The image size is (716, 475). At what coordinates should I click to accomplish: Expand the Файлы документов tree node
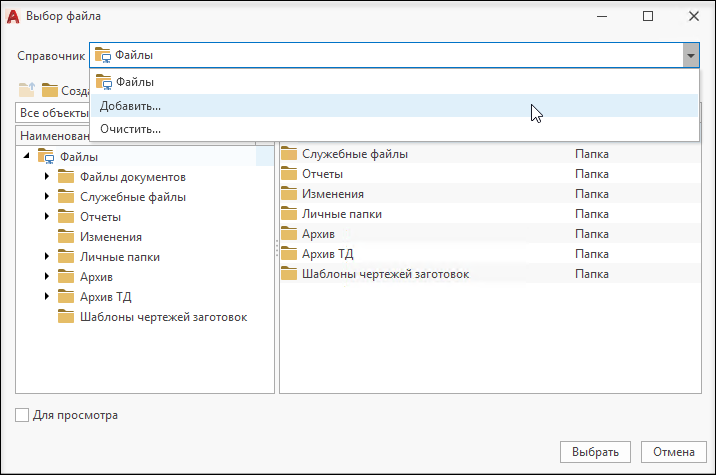coord(47,176)
